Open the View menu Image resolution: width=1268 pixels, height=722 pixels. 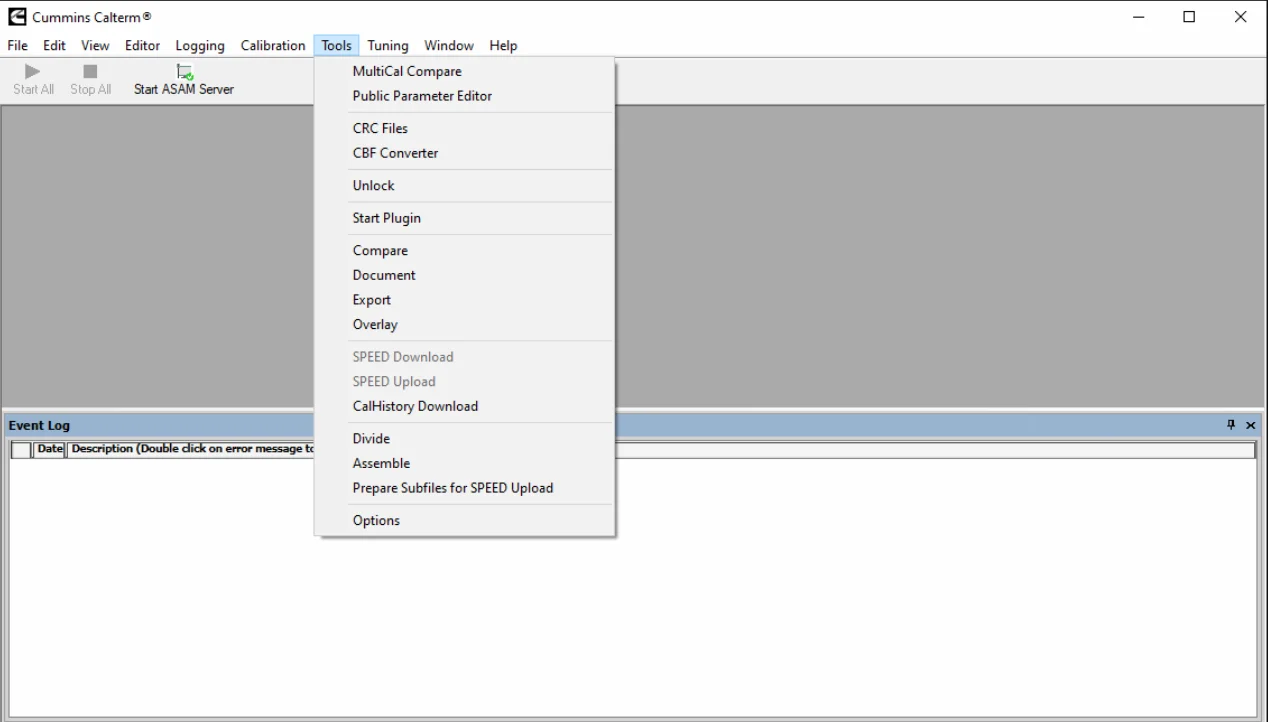[95, 45]
